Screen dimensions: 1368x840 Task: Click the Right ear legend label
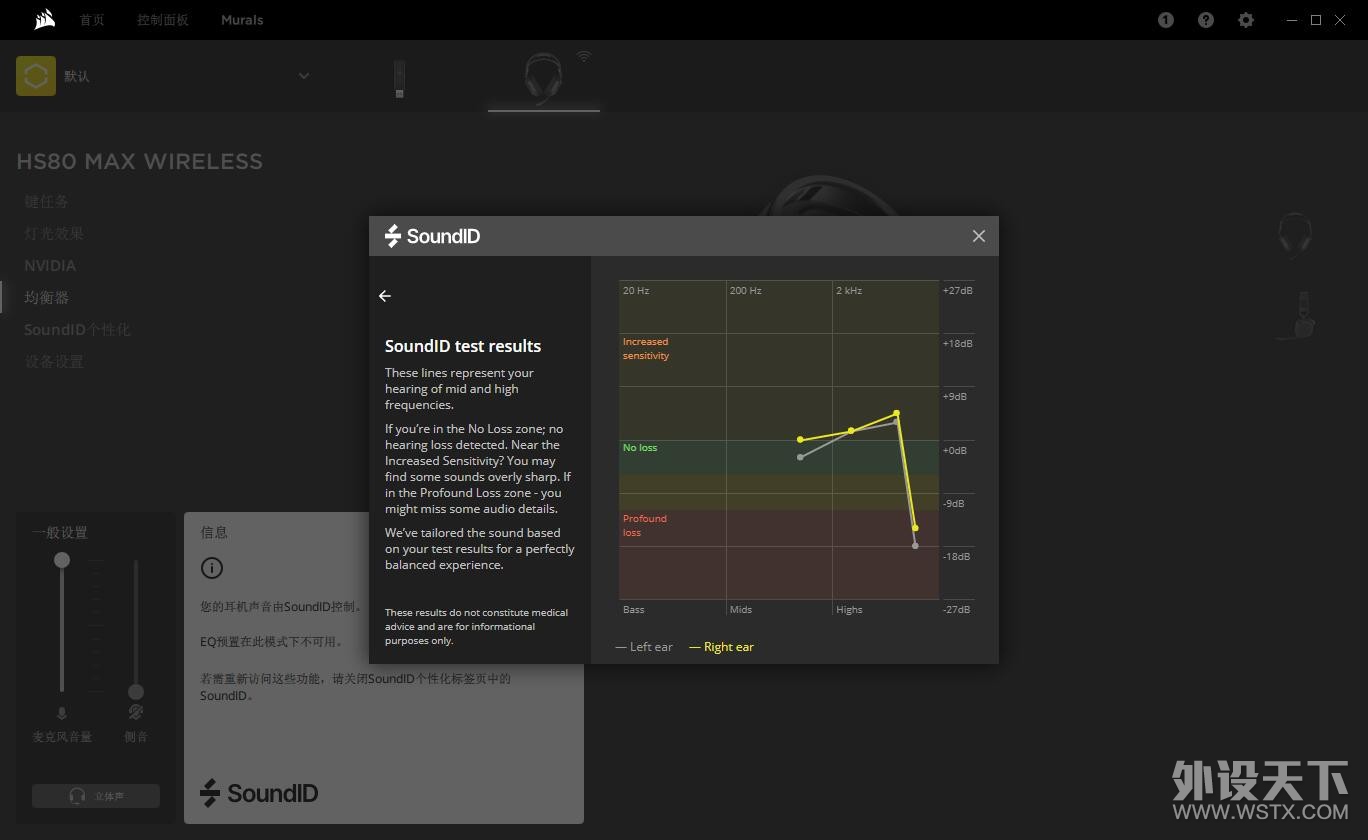(x=721, y=647)
